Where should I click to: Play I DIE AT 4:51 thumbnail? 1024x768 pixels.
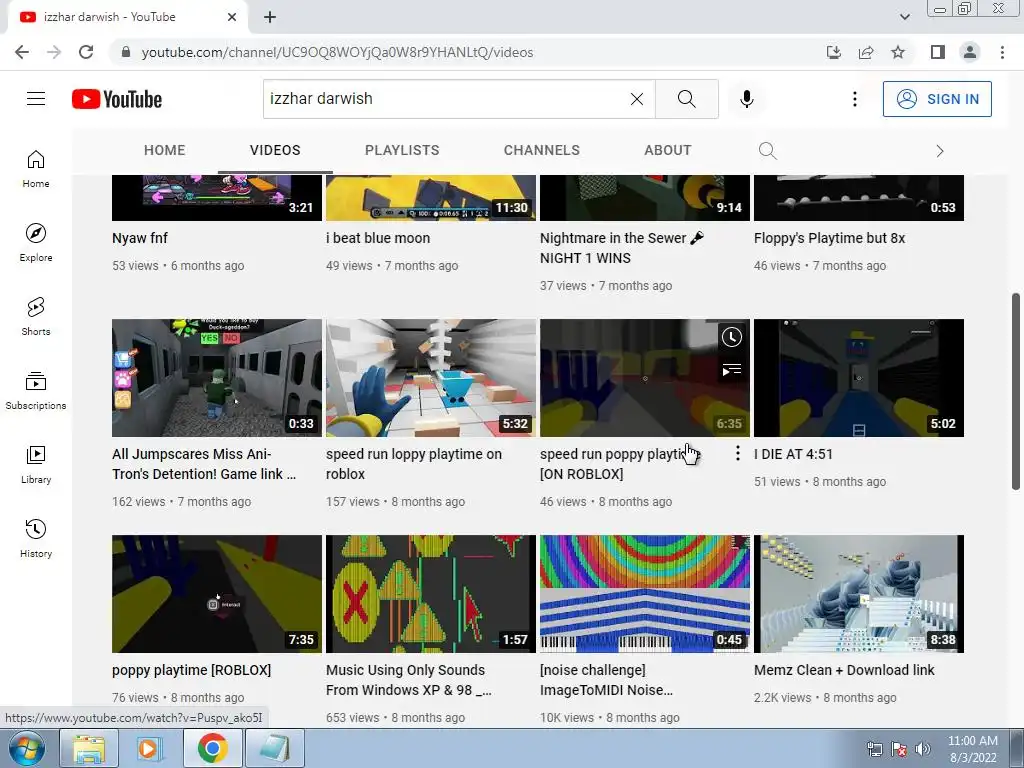(859, 377)
